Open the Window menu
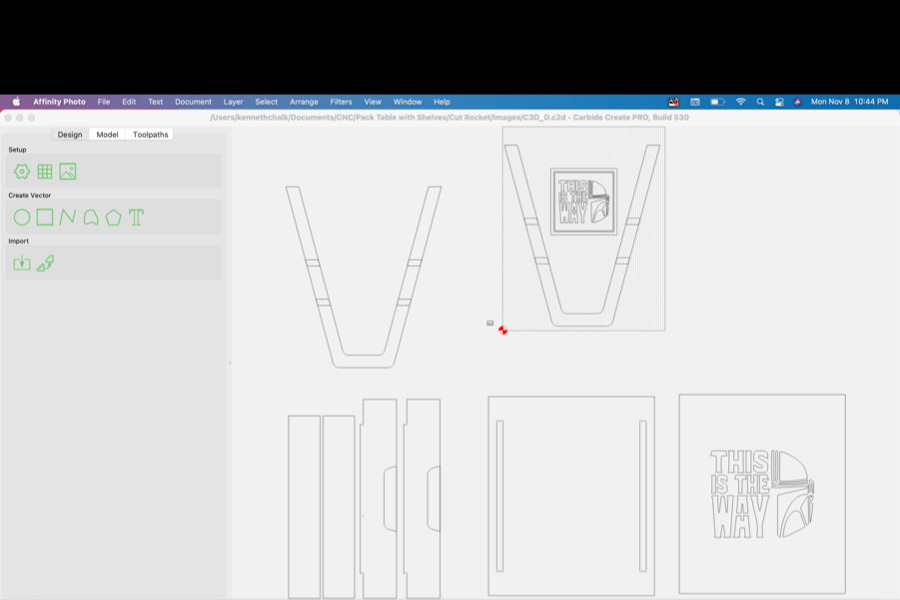 pyautogui.click(x=408, y=102)
